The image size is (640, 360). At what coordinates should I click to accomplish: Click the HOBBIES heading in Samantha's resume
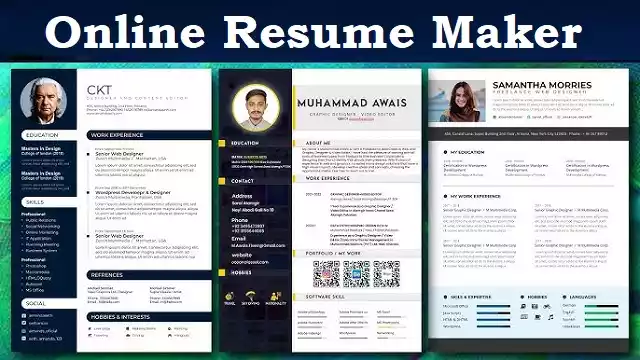point(537,297)
